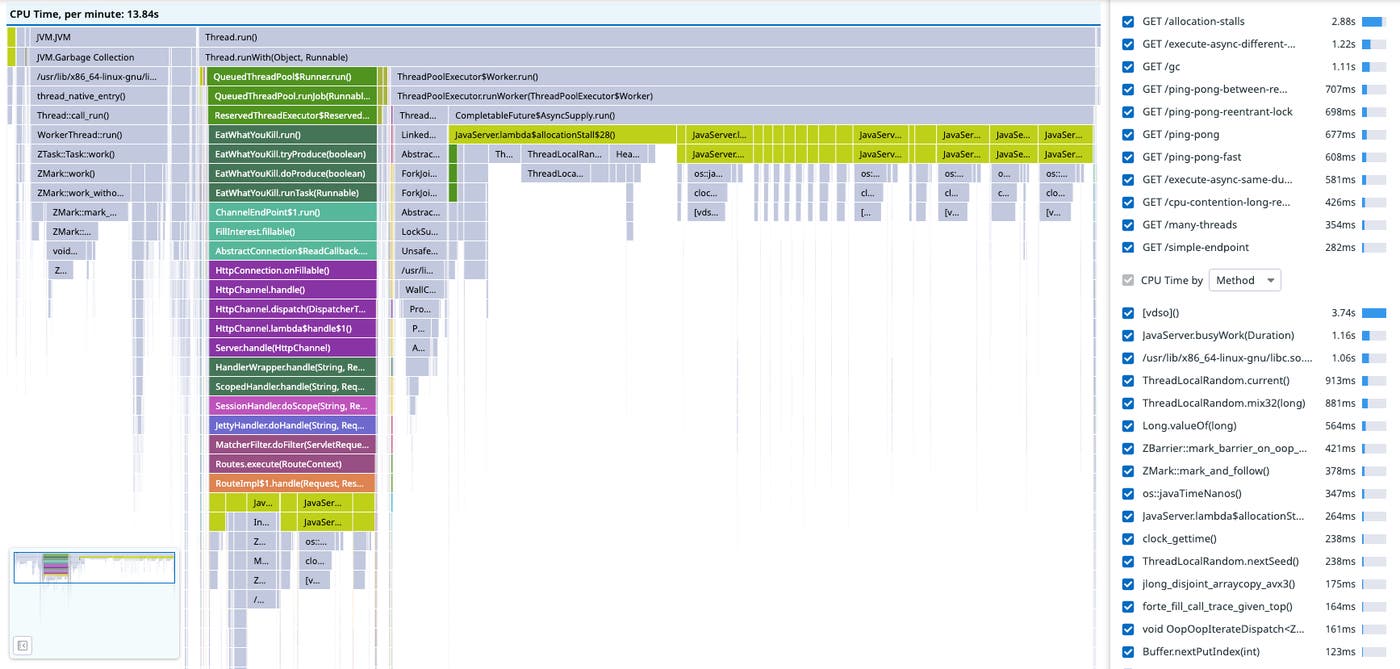Disable the GET /gc endpoint filter
This screenshot has width=1400, height=669.
pyautogui.click(x=1127, y=66)
